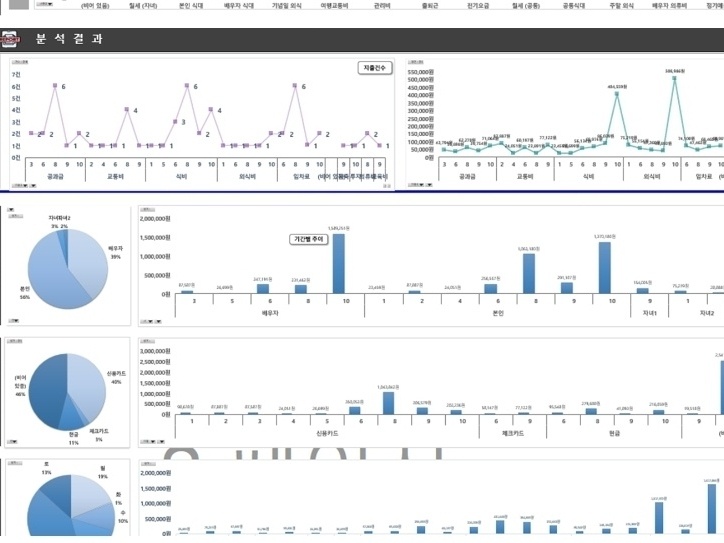This screenshot has width=724, height=543.
Task: Click 공과금 category label under 지출건수 chart
Action: click(55, 176)
